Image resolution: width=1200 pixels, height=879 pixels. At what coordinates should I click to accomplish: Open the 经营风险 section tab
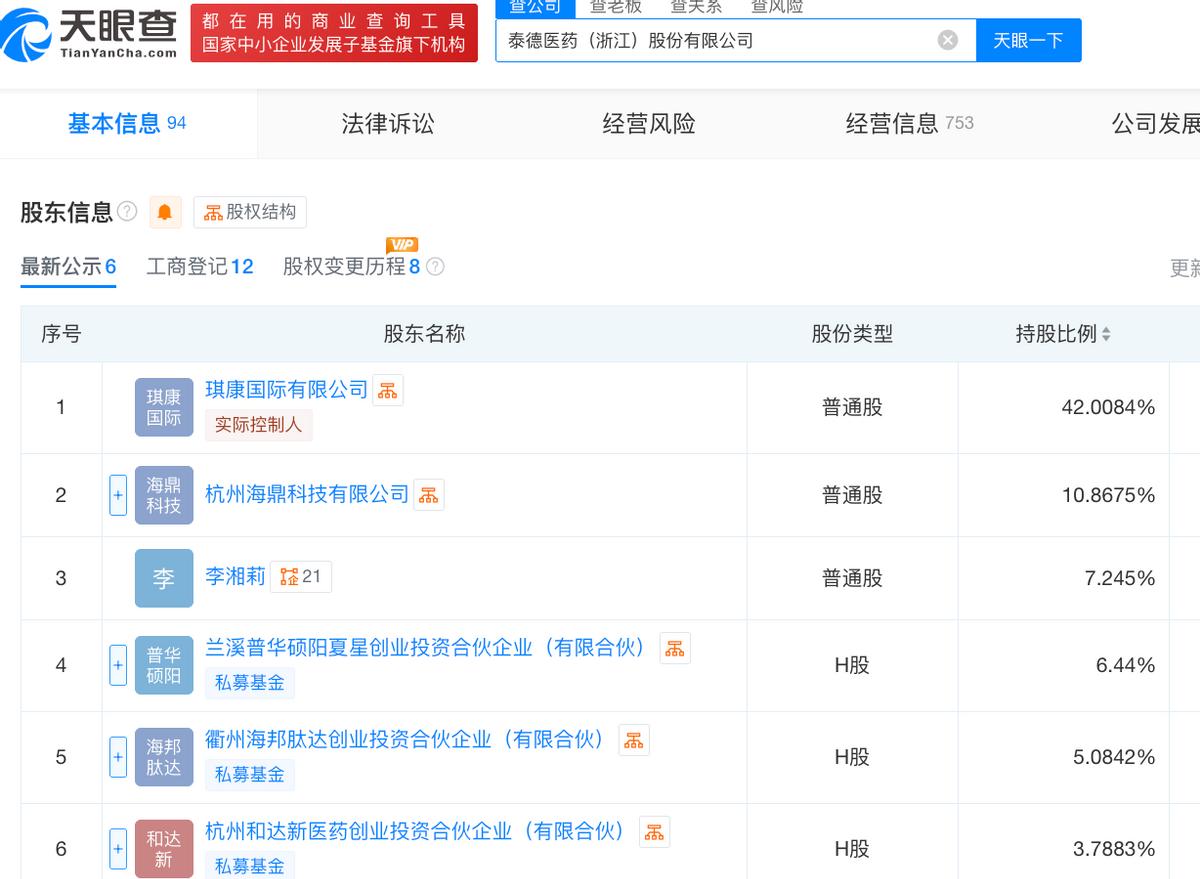[x=649, y=123]
